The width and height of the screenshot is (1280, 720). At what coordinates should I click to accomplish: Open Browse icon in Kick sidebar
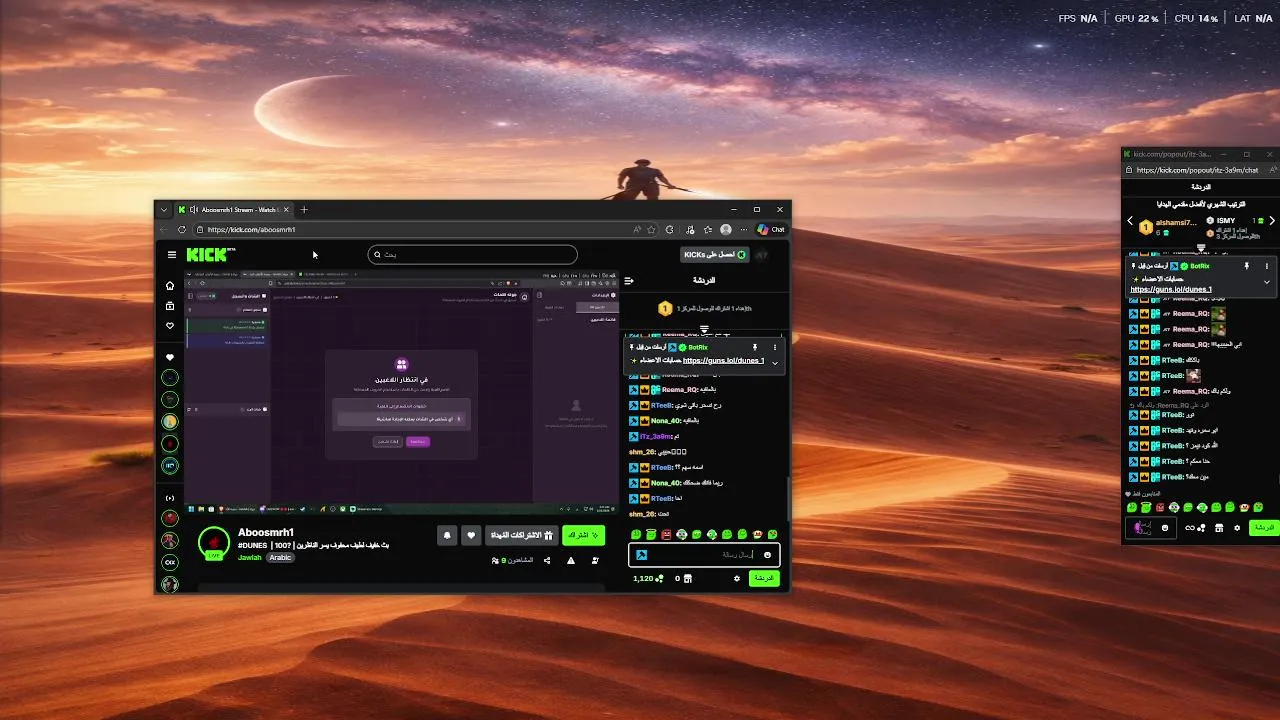tap(170, 306)
